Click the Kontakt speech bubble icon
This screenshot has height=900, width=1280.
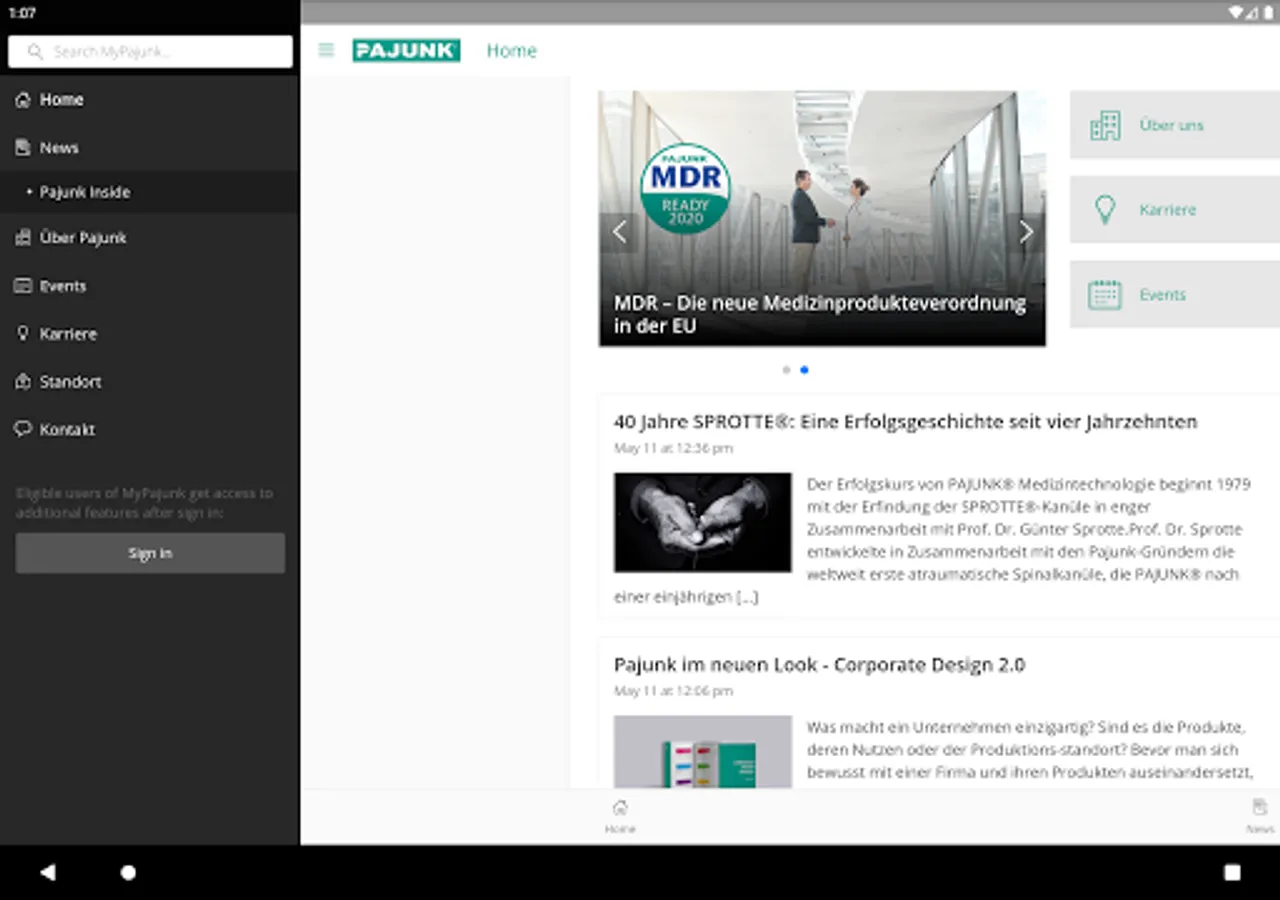coord(23,429)
